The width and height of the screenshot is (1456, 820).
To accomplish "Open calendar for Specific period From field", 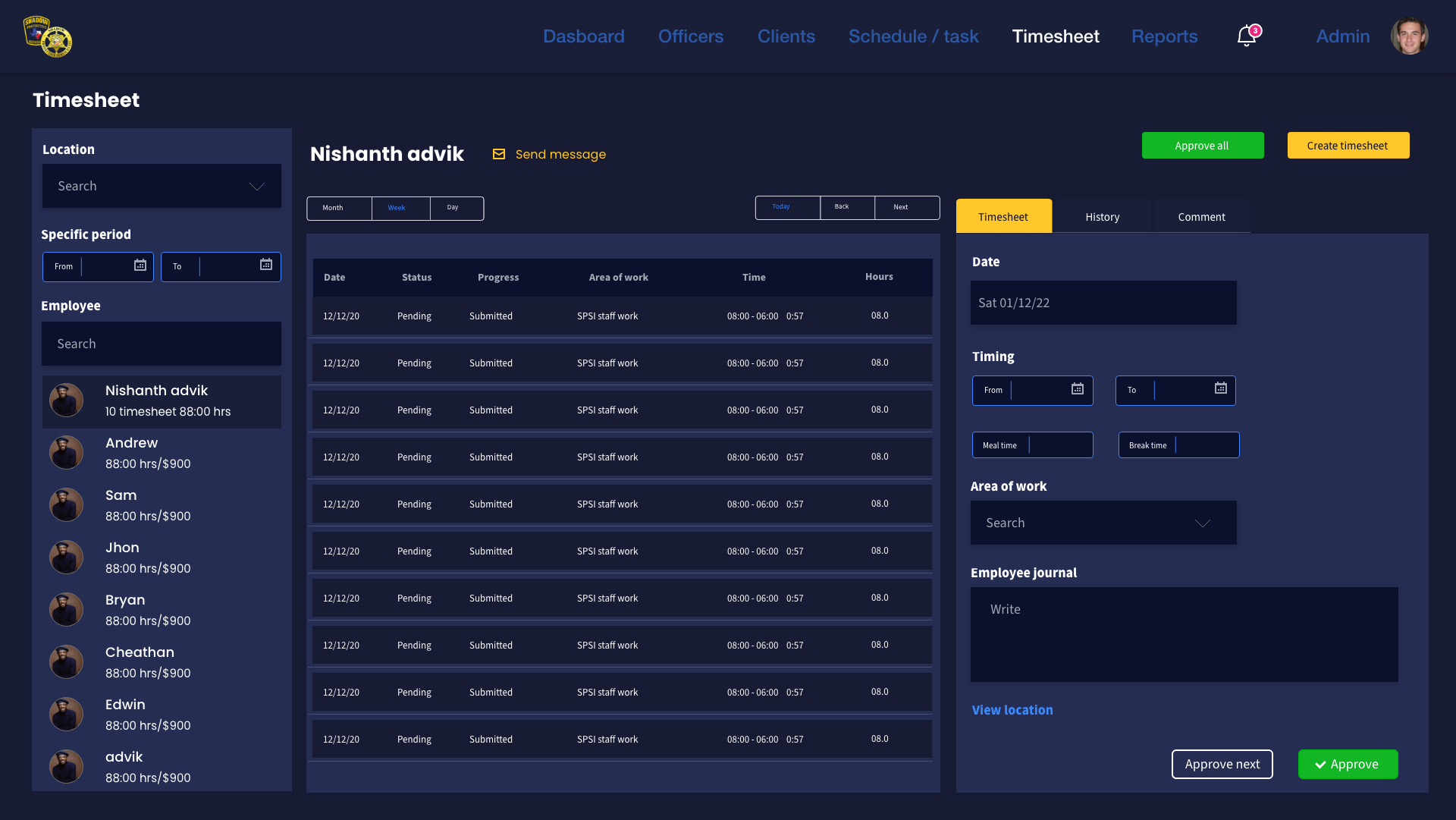I will click(140, 265).
